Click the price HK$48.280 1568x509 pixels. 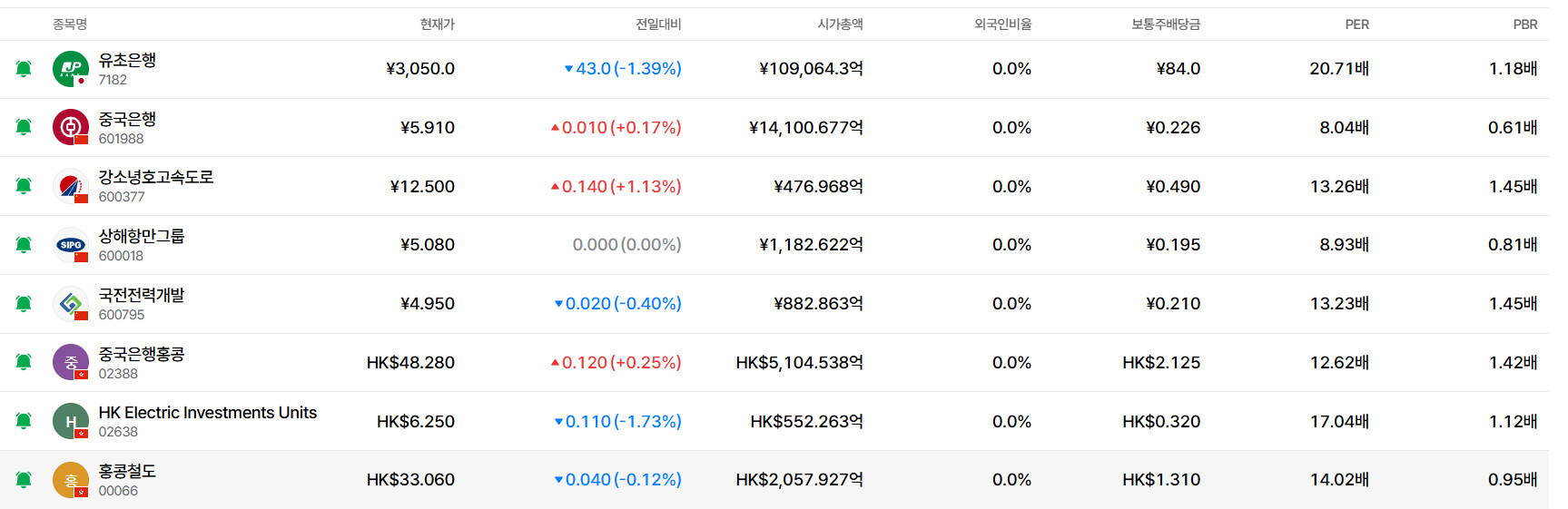410,362
